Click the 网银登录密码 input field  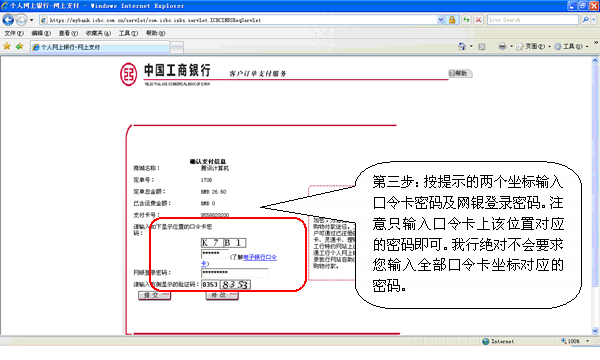coord(235,273)
